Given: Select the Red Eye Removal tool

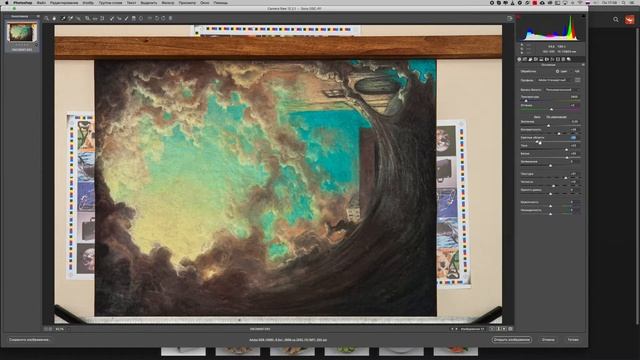Looking at the screenshot, I should 119,18.
